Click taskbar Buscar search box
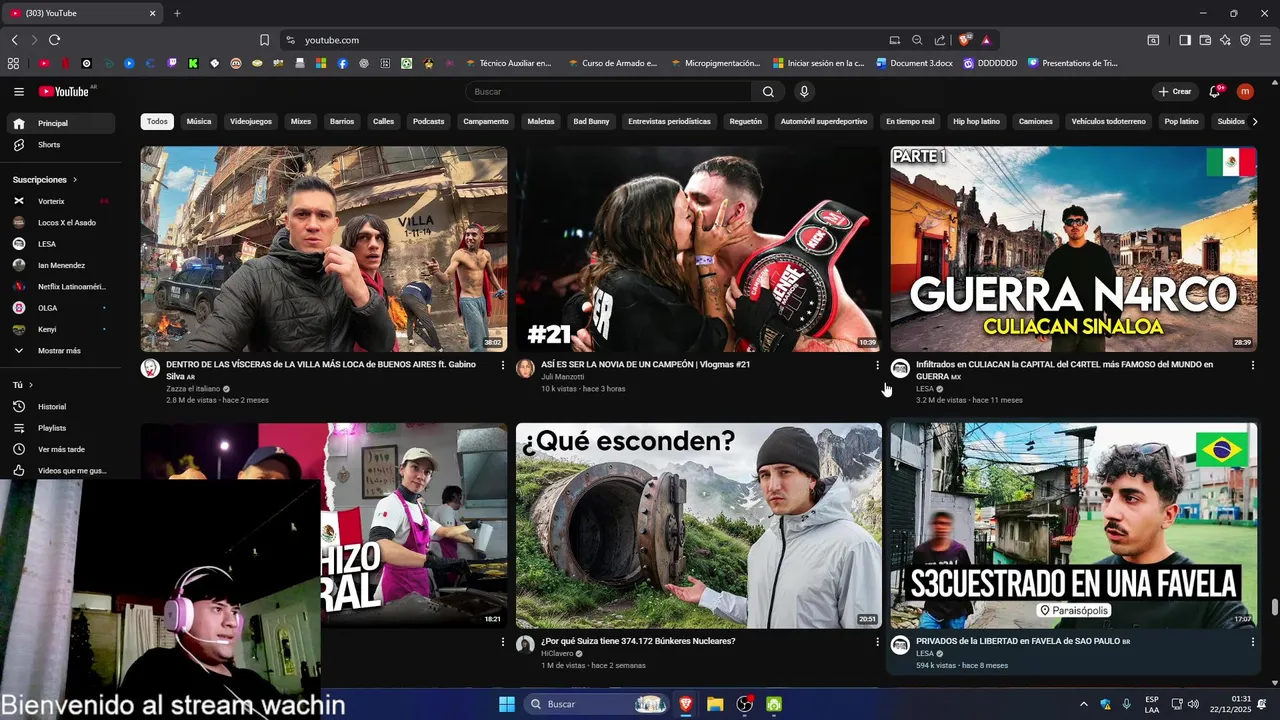Viewport: 1280px width, 720px height. coord(595,704)
